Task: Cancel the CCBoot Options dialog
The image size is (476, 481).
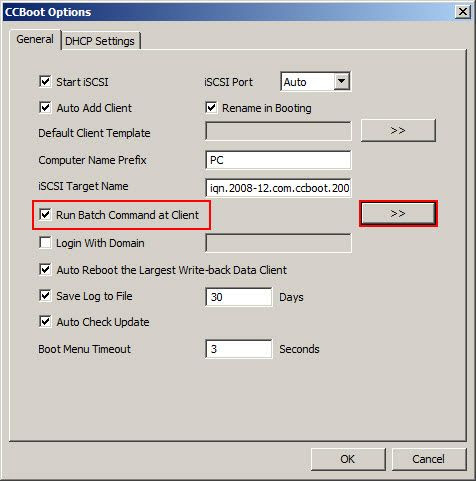Action: click(428, 459)
